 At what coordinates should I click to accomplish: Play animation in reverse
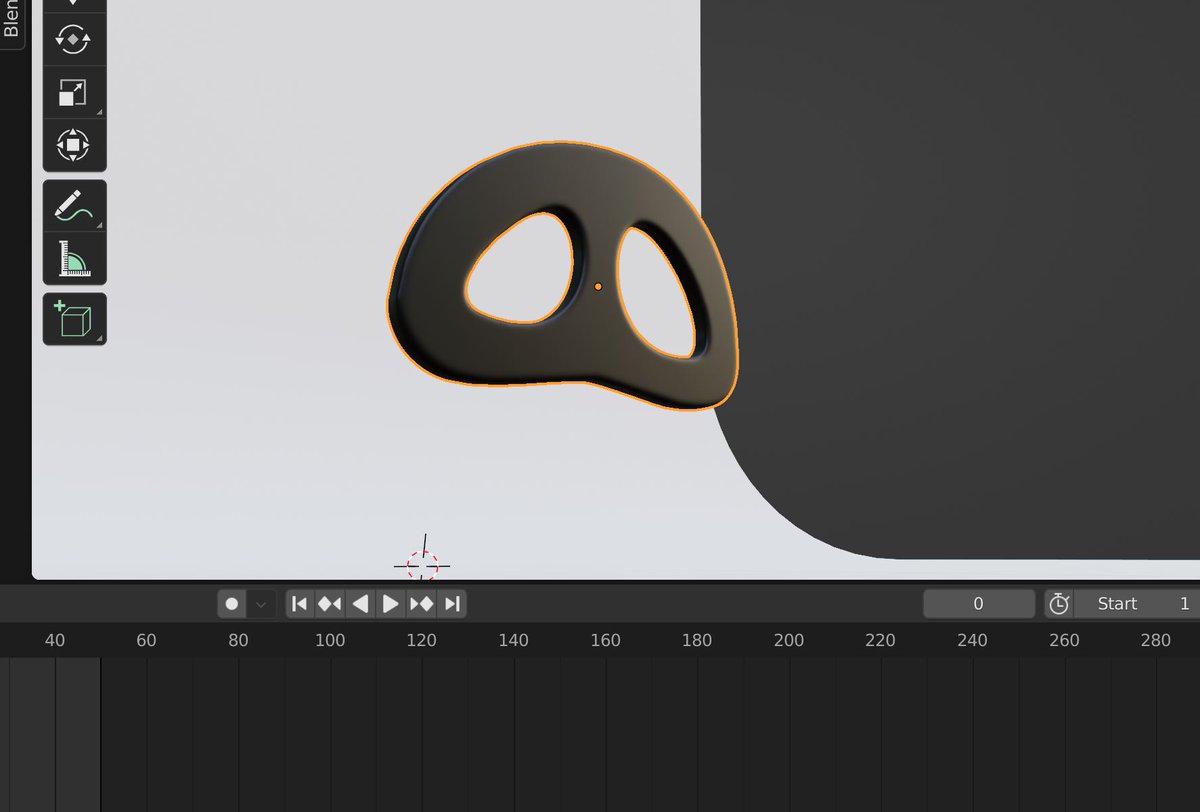[x=360, y=604]
